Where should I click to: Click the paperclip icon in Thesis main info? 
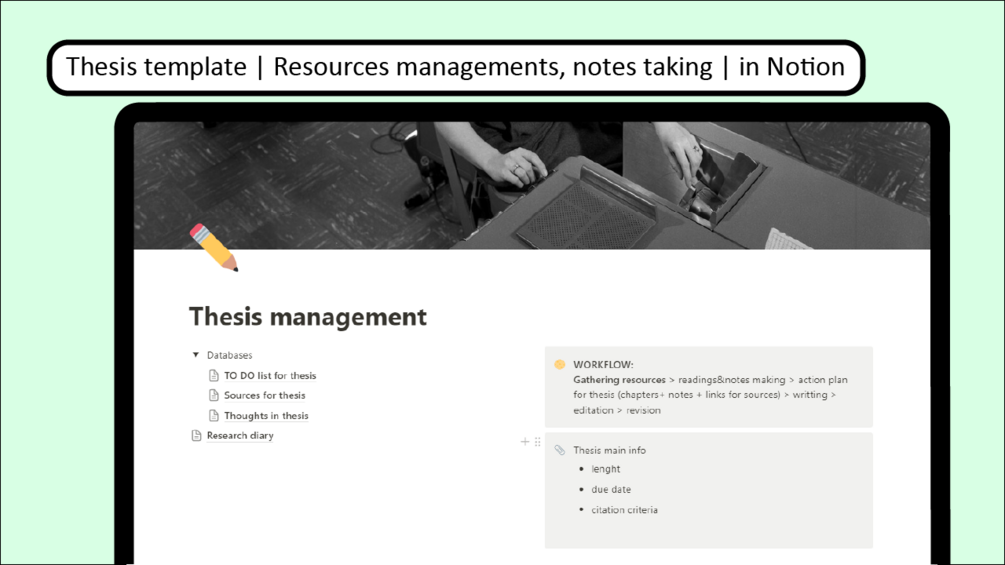[560, 450]
